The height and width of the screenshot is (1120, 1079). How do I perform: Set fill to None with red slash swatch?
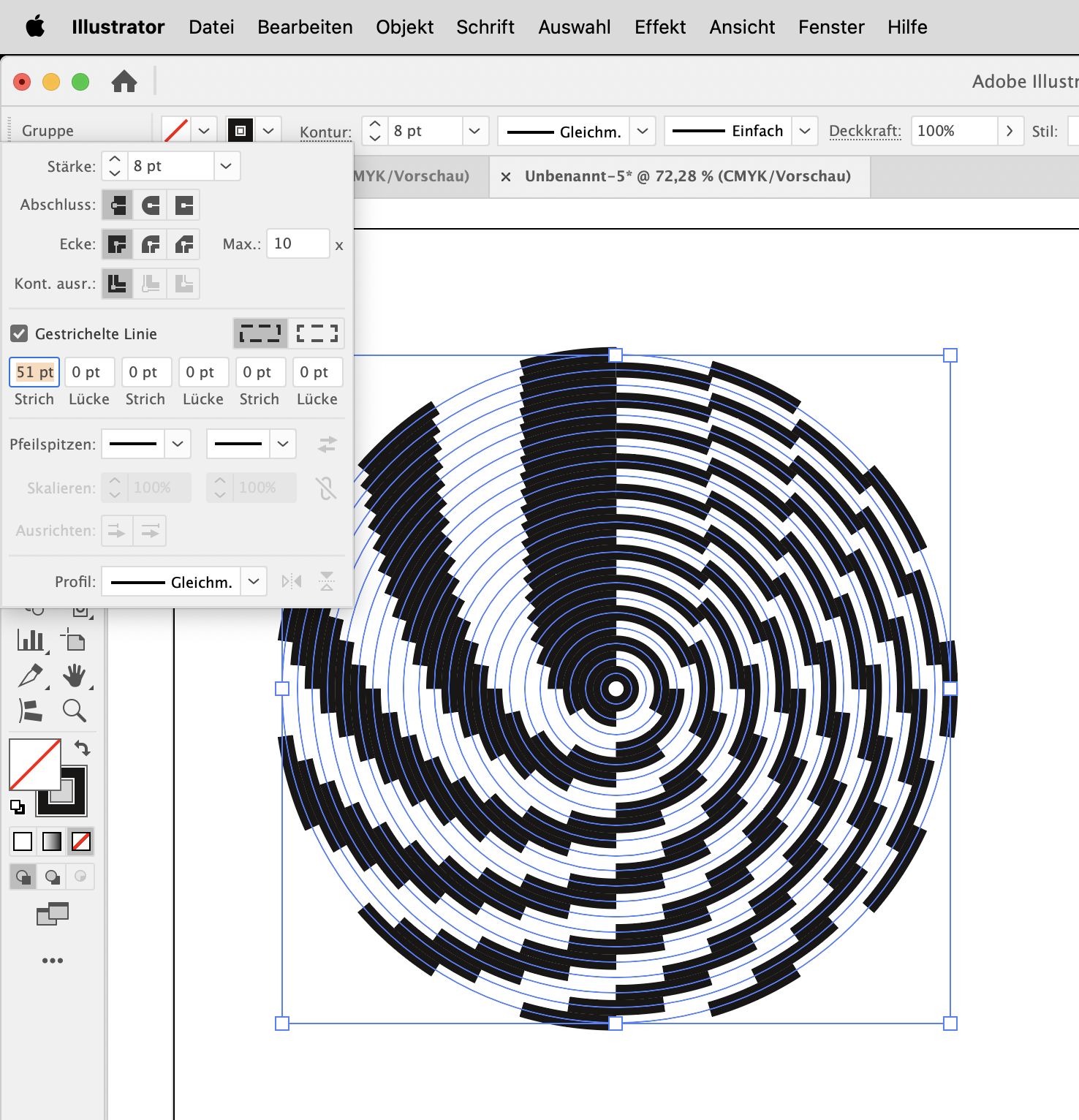80,841
